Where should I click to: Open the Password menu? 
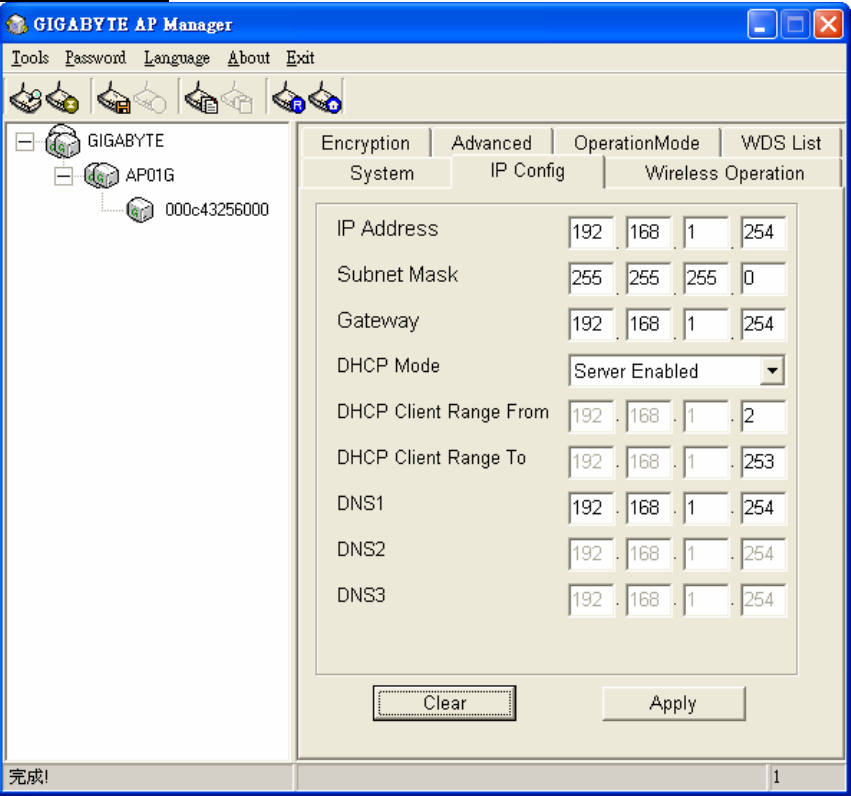point(96,58)
